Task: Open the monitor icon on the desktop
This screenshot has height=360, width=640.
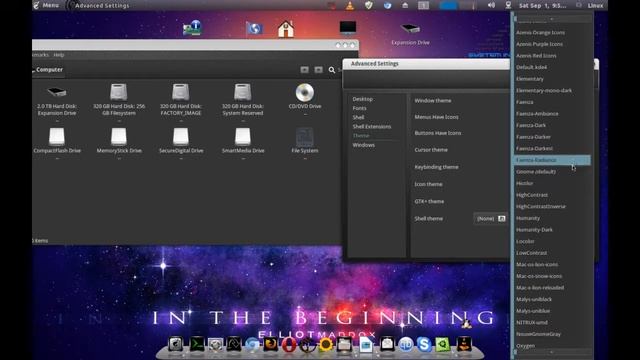Action: pos(348,28)
